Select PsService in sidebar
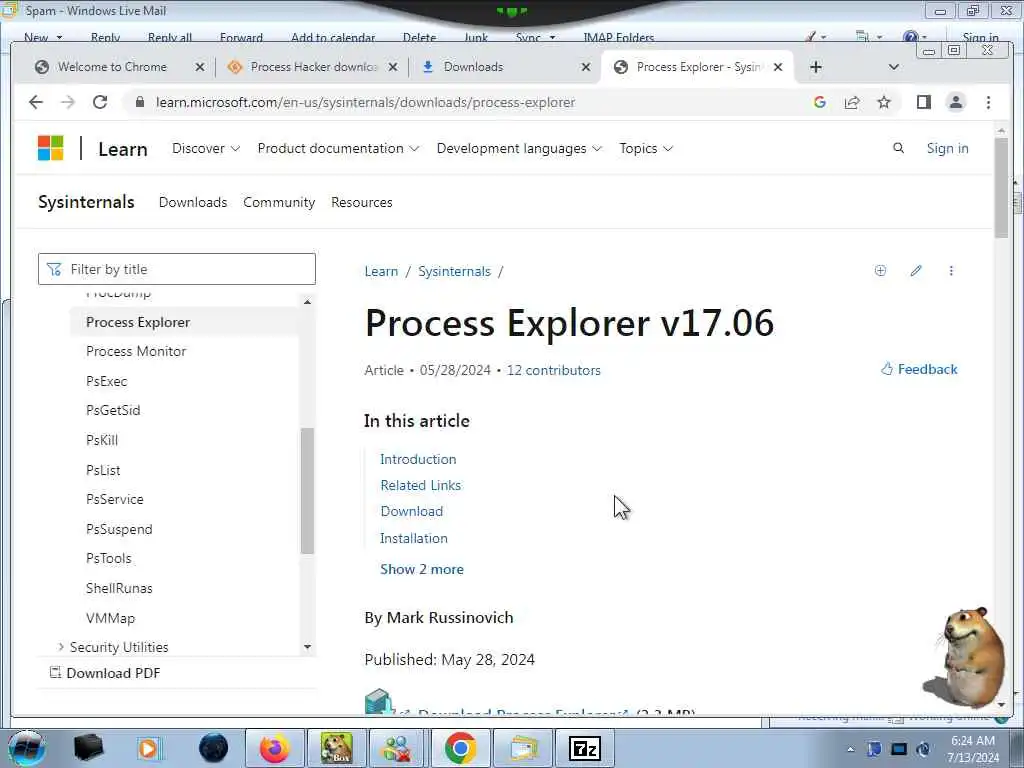The height and width of the screenshot is (768, 1024). [x=114, y=499]
